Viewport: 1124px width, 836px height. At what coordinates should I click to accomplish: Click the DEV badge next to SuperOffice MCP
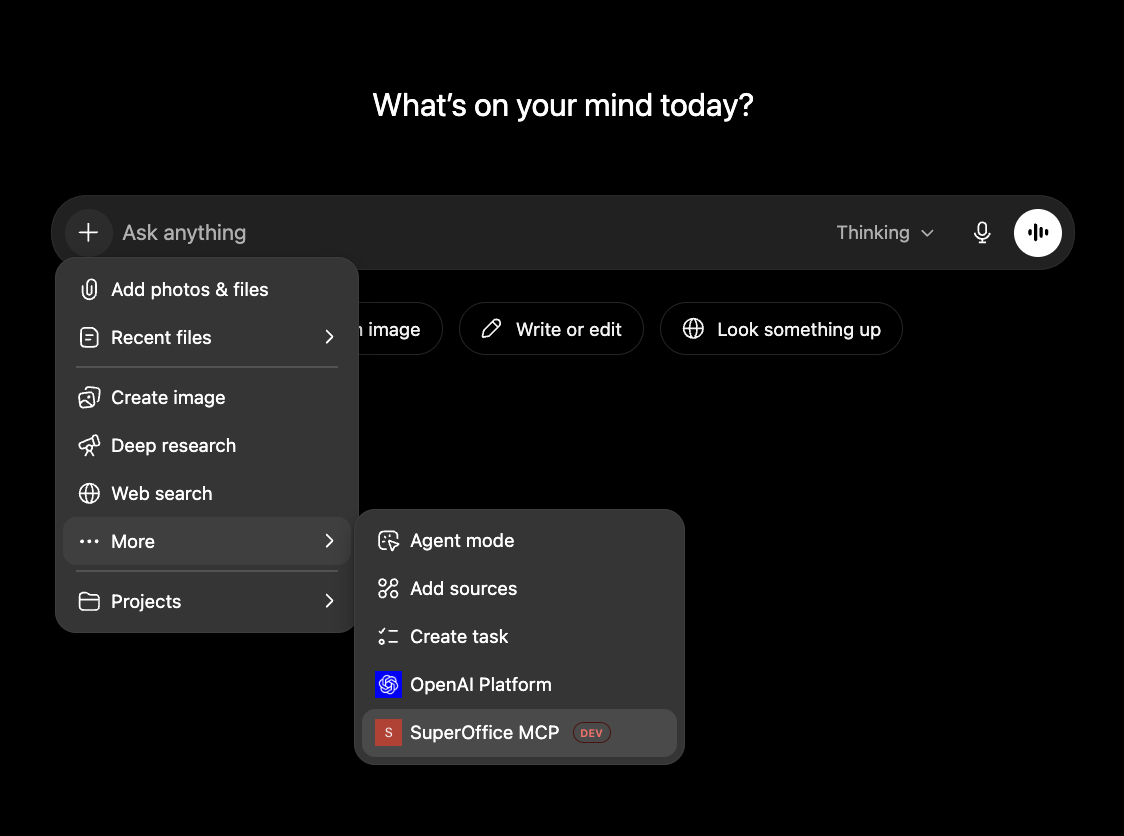tap(591, 733)
